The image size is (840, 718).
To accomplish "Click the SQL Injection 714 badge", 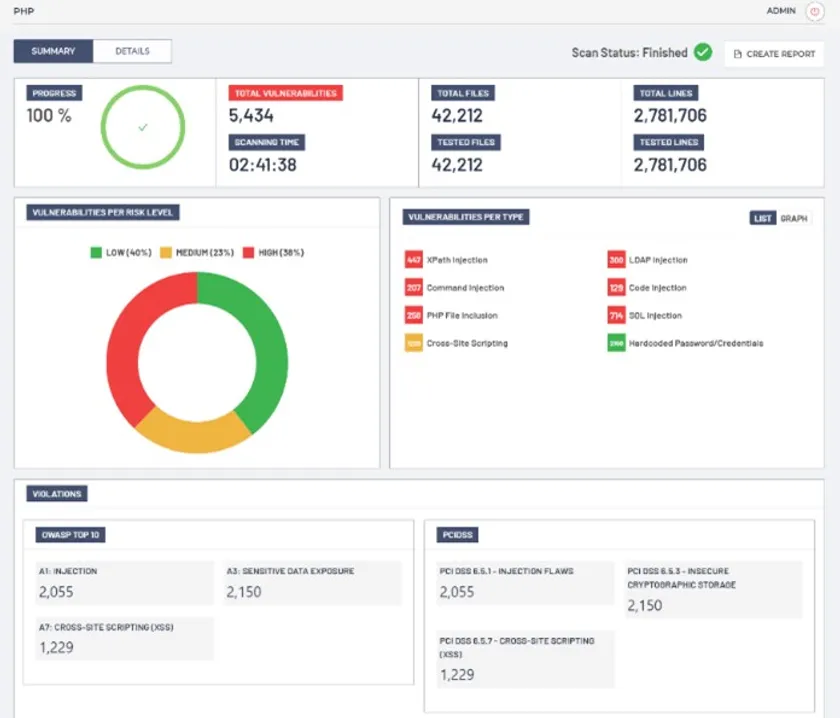I will pos(616,316).
